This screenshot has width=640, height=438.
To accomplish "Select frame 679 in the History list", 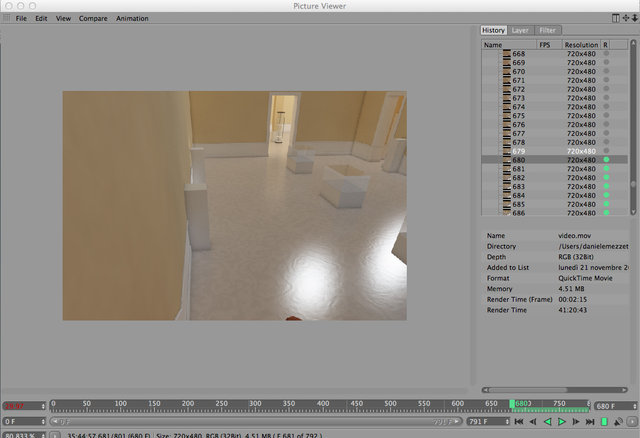I will pyautogui.click(x=554, y=151).
